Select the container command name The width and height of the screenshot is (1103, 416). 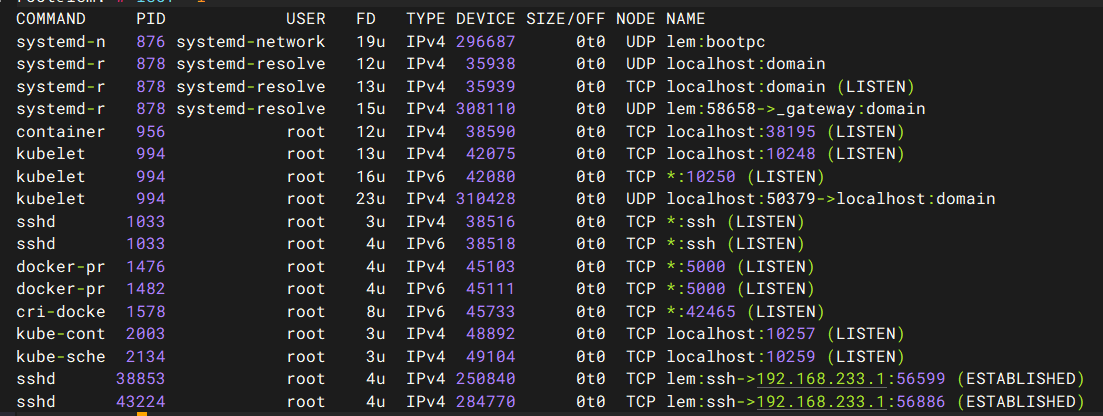click(x=60, y=132)
